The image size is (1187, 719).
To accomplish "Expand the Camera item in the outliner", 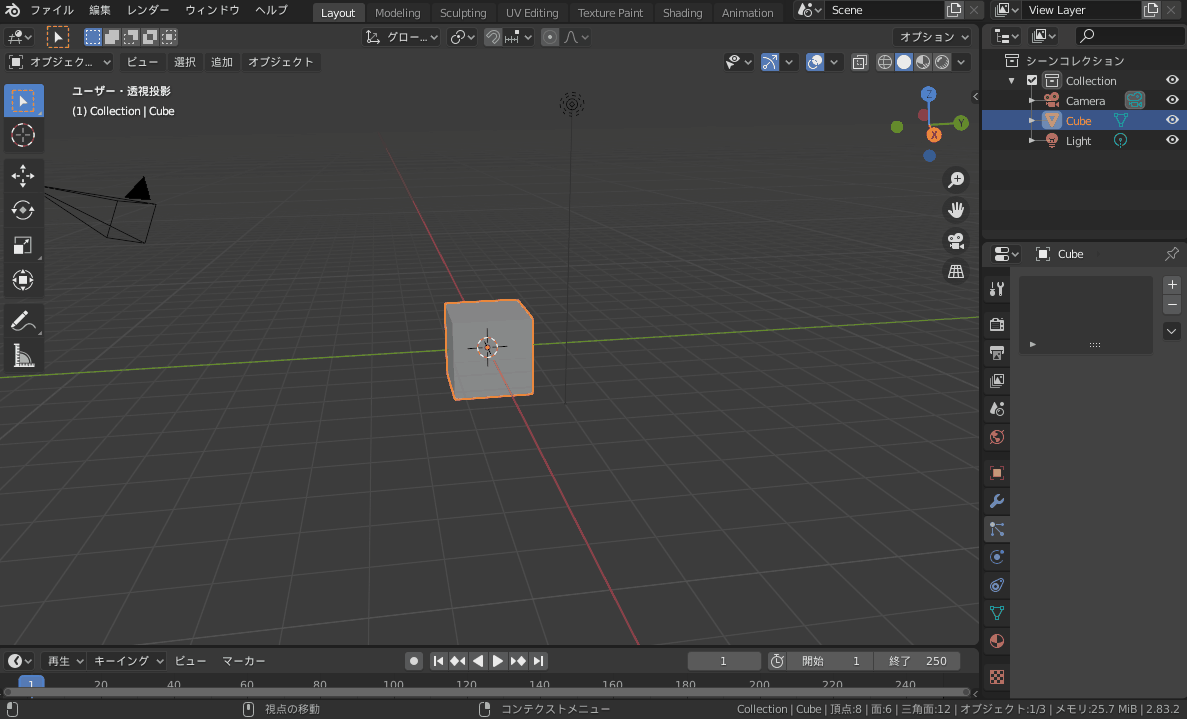I will (x=1031, y=101).
